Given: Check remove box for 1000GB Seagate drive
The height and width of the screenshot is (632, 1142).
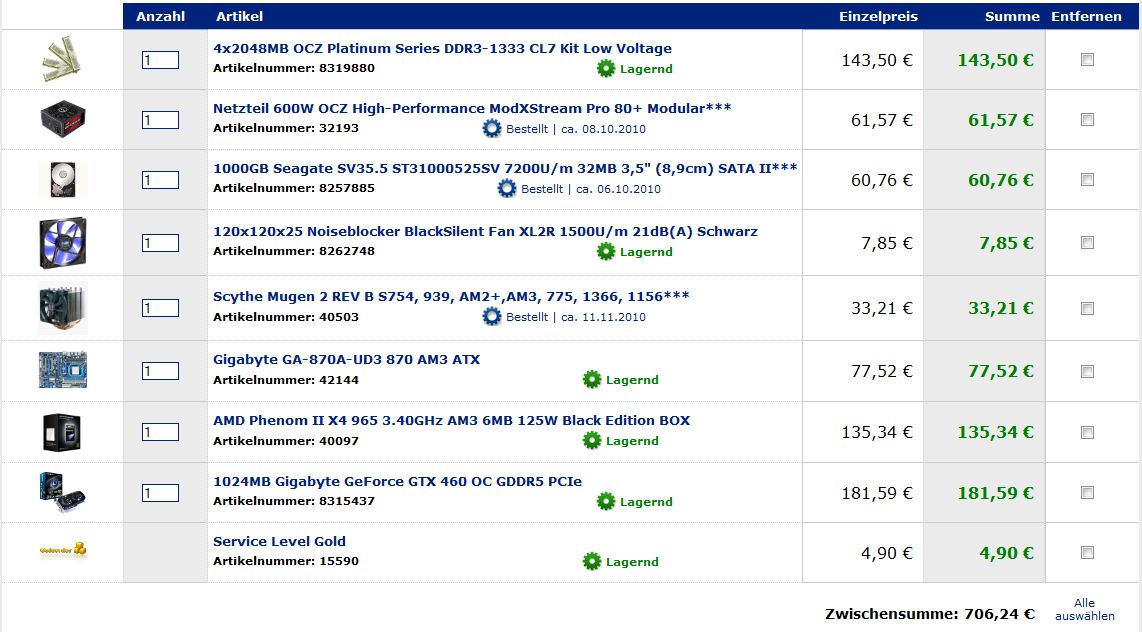Looking at the screenshot, I should click(x=1087, y=179).
